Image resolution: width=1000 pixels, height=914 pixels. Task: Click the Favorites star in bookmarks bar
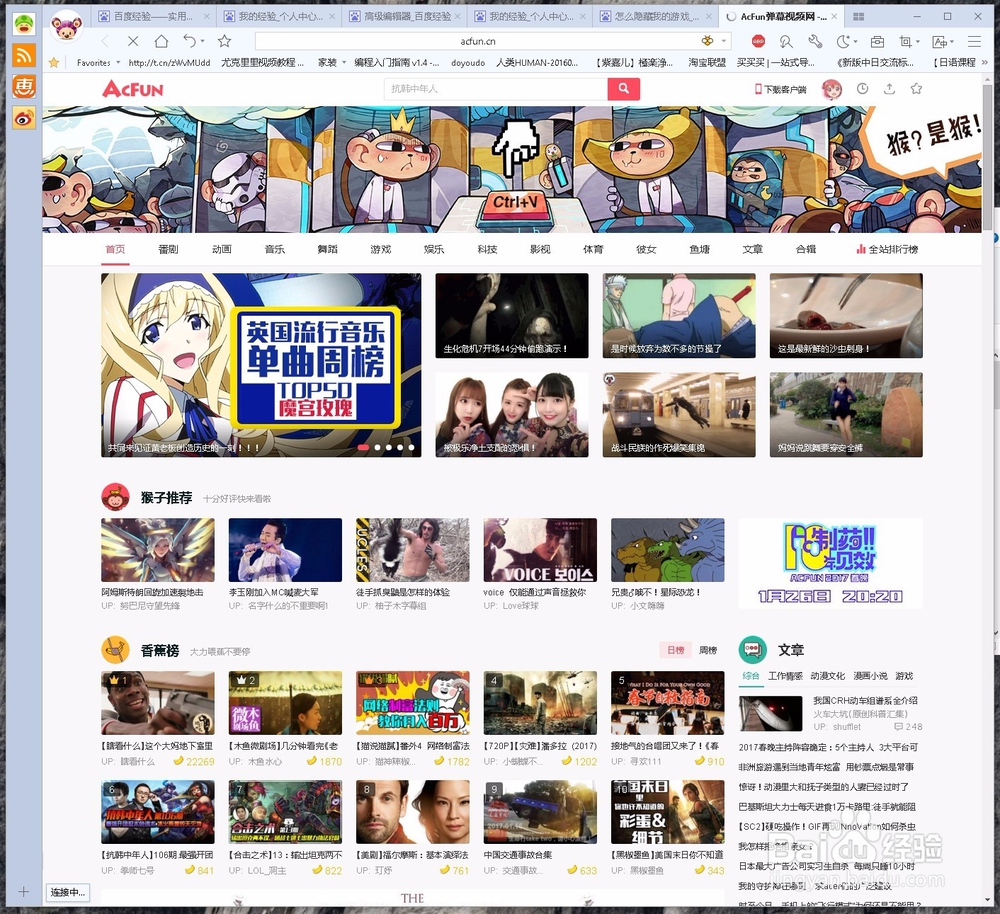[x=54, y=63]
